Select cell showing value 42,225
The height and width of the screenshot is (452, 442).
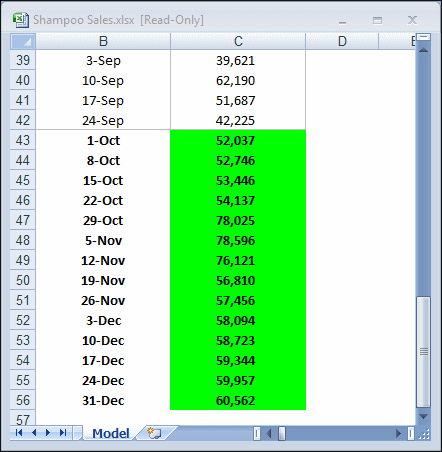[238, 120]
